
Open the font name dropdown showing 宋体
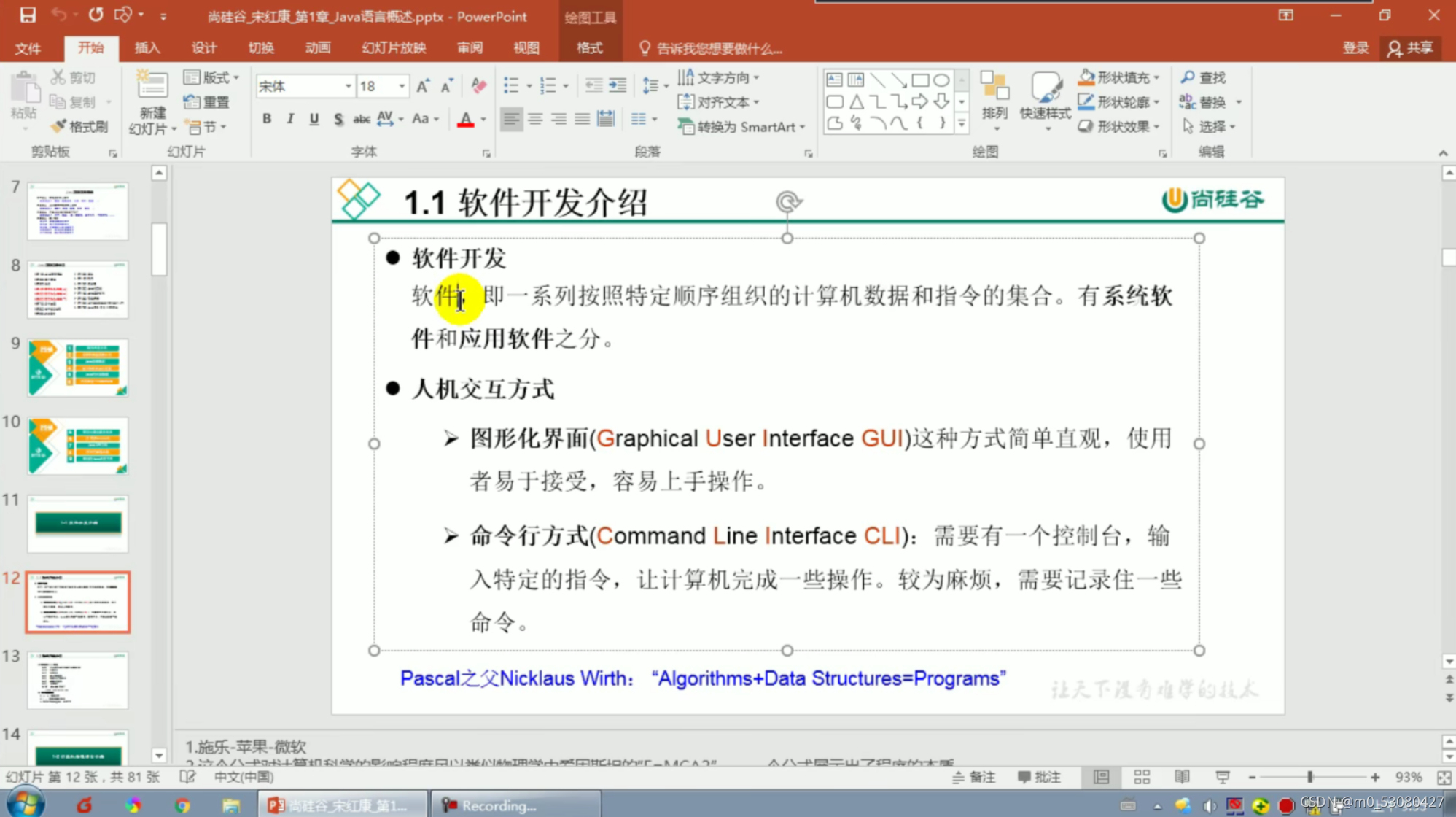click(348, 86)
